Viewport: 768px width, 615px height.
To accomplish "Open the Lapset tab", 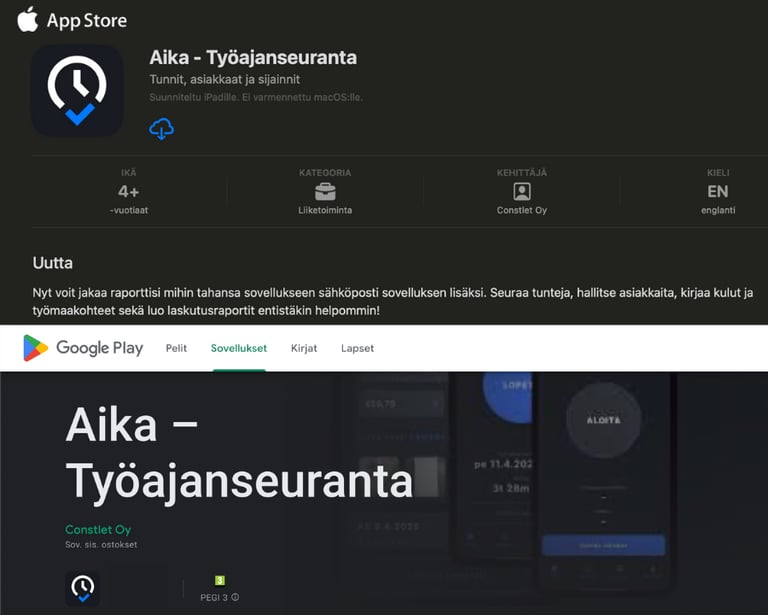I will coord(358,348).
